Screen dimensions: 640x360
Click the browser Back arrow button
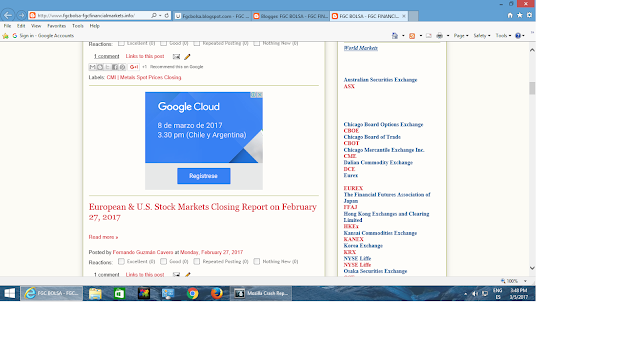pos(8,16)
